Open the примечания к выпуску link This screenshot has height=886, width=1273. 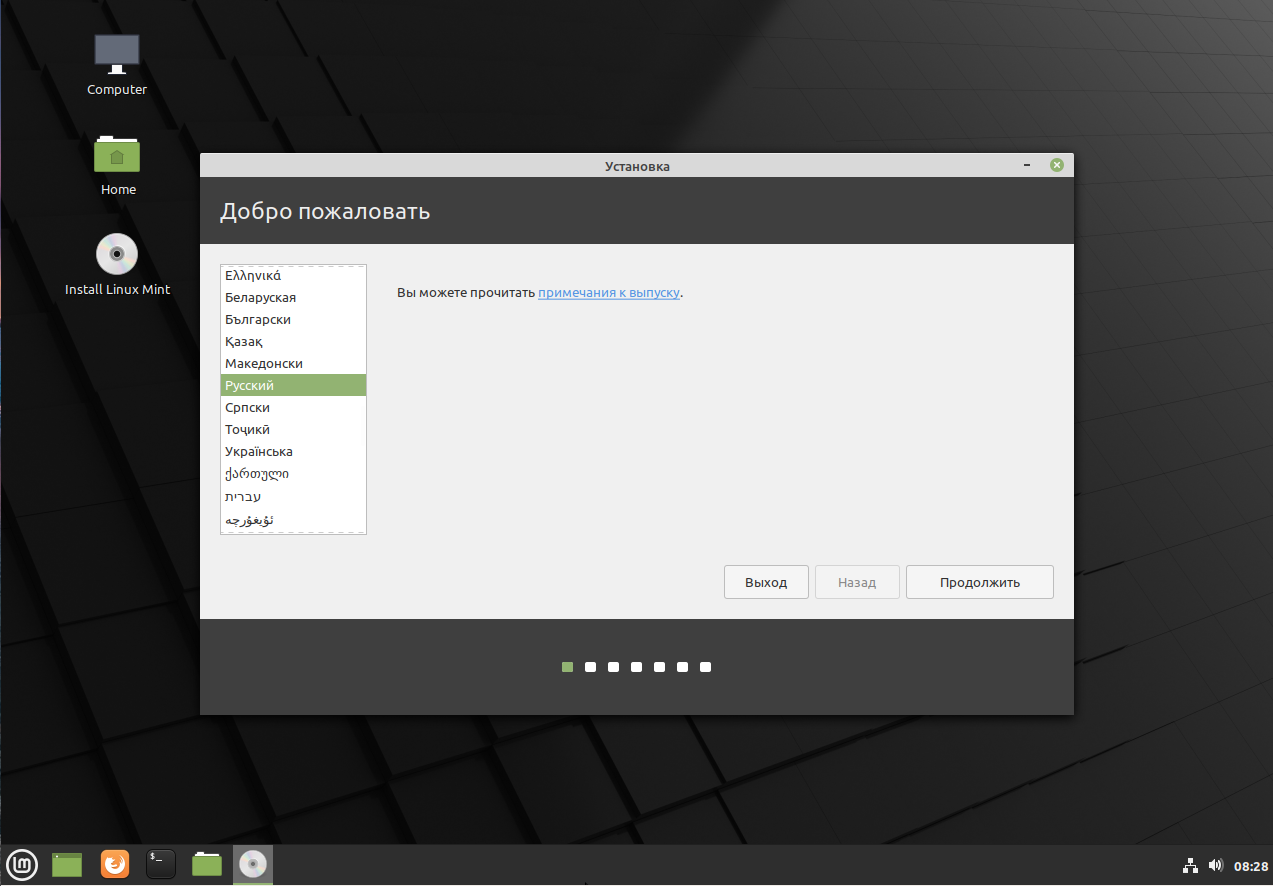tap(609, 293)
